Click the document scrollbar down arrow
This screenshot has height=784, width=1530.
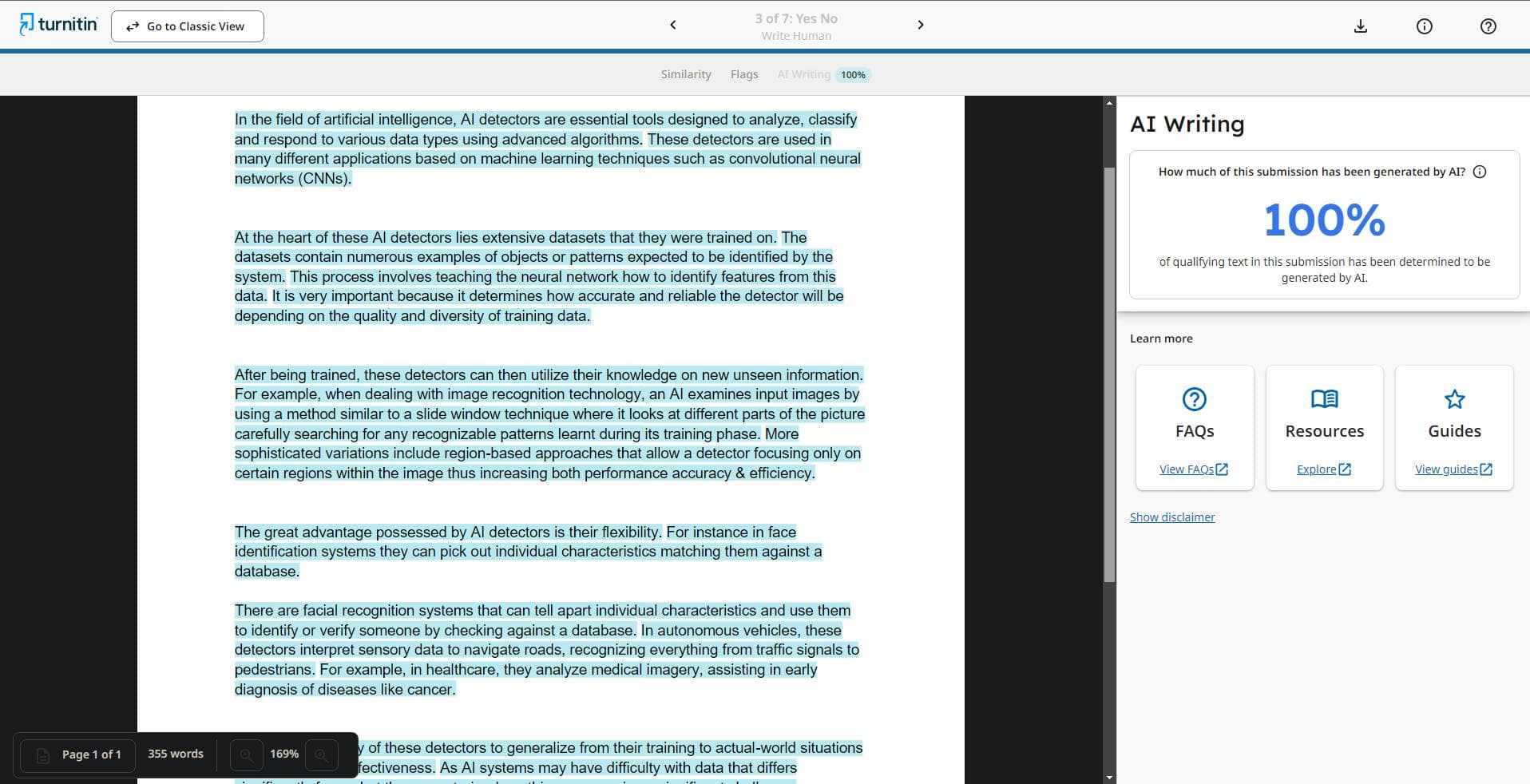(1109, 777)
